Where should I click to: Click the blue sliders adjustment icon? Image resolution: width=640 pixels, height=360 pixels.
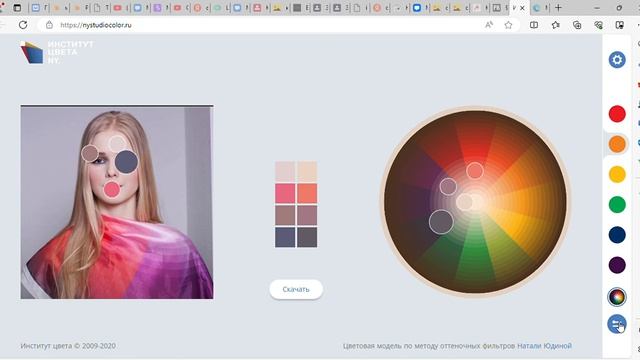[617, 324]
